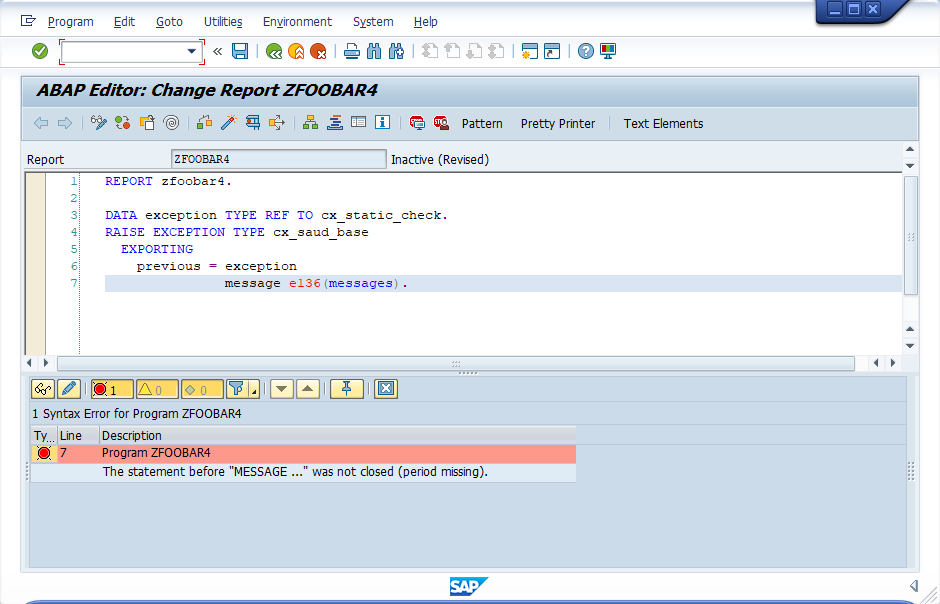Click the Pretty Printer button
This screenshot has width=940, height=604.
click(x=558, y=123)
